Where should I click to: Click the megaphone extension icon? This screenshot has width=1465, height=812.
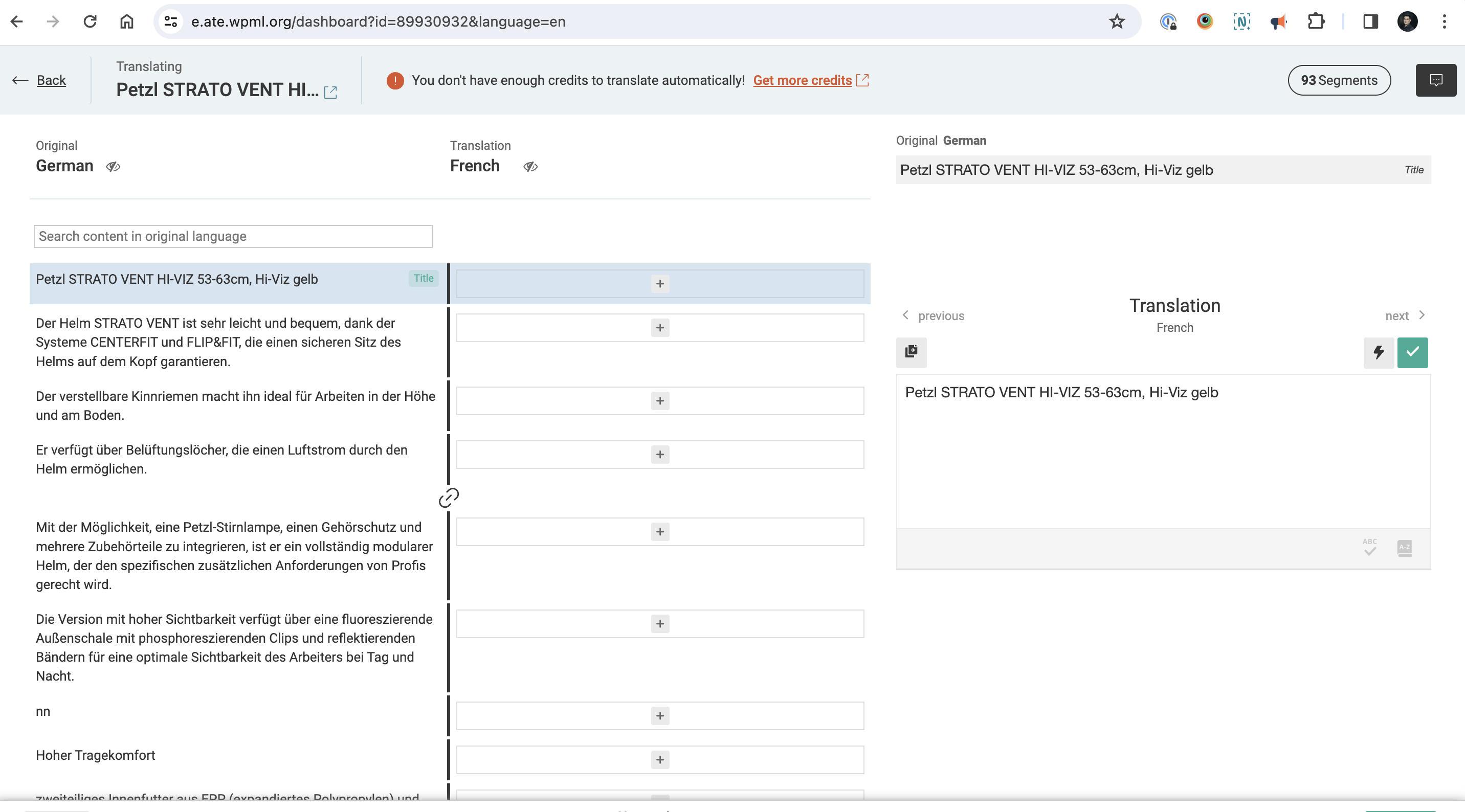tap(1278, 21)
